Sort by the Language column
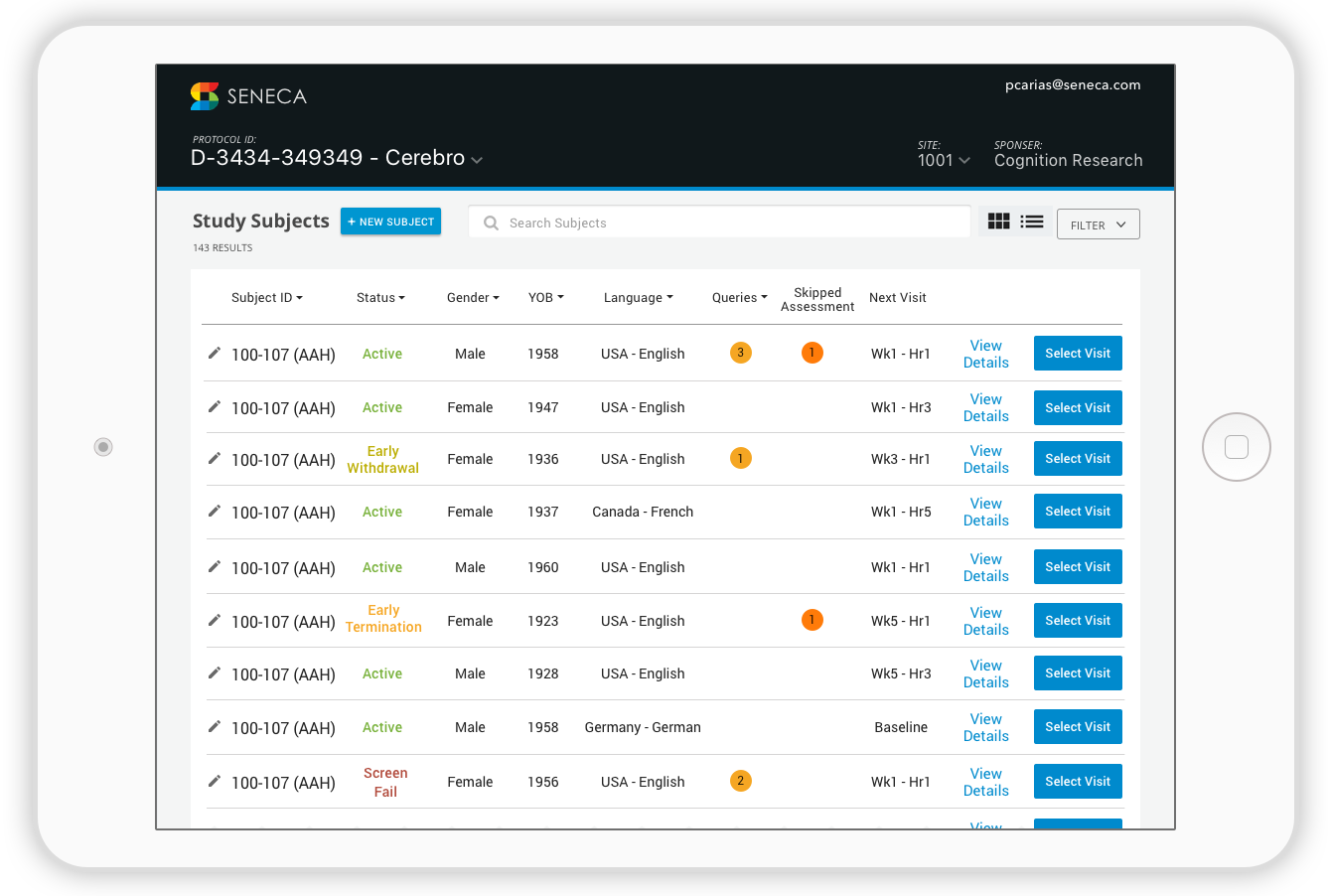This screenshot has width=1328, height=896. [638, 297]
